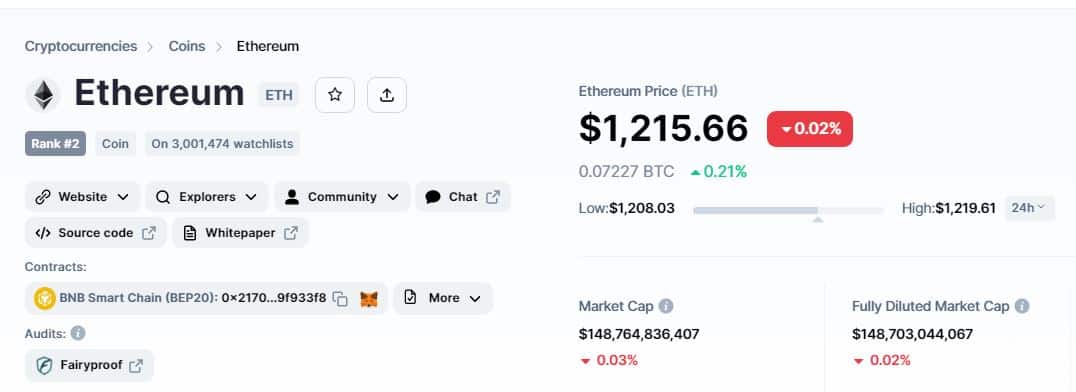Go to Coins breadcrumb

click(187, 46)
